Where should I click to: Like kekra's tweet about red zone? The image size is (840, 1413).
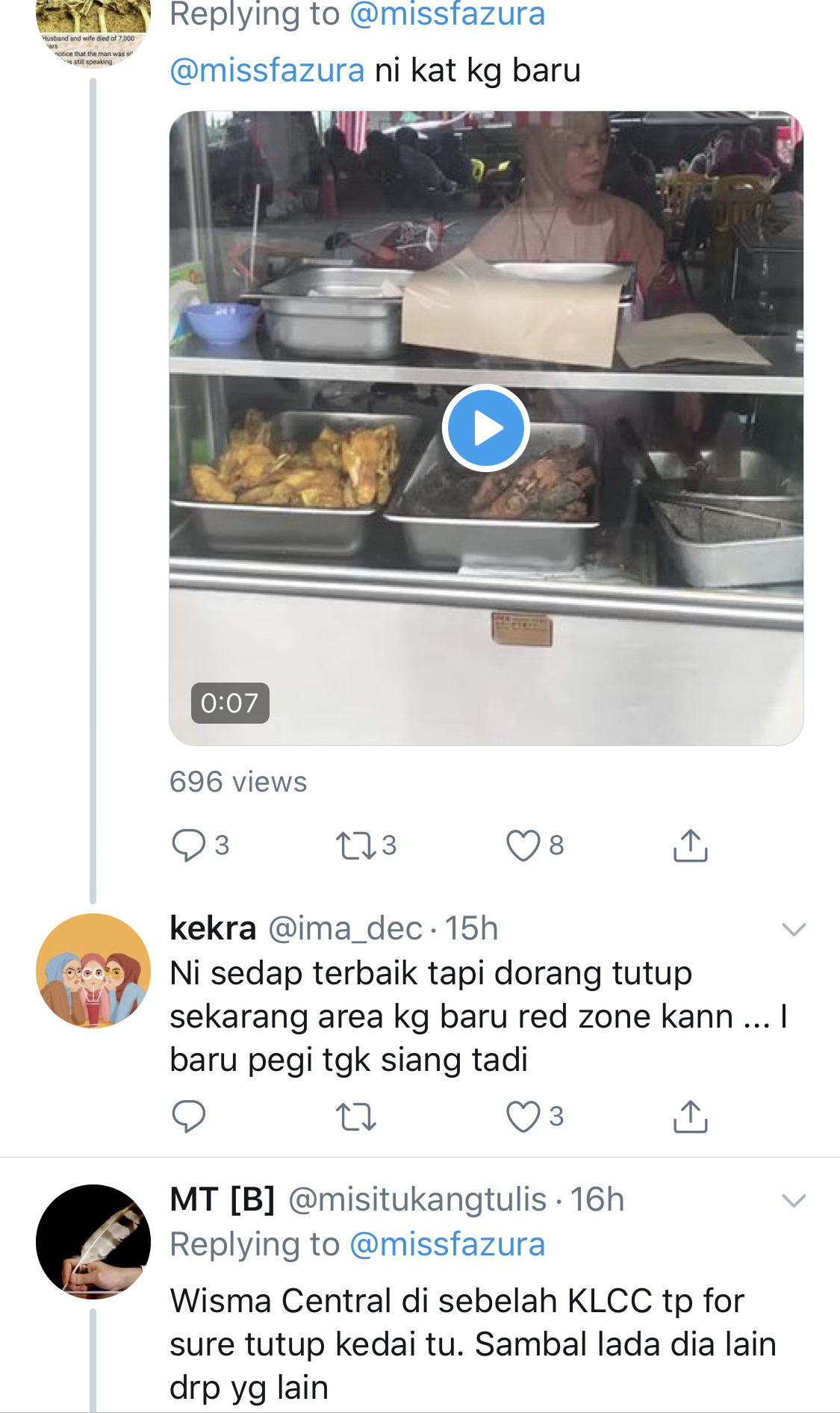coord(523,1117)
